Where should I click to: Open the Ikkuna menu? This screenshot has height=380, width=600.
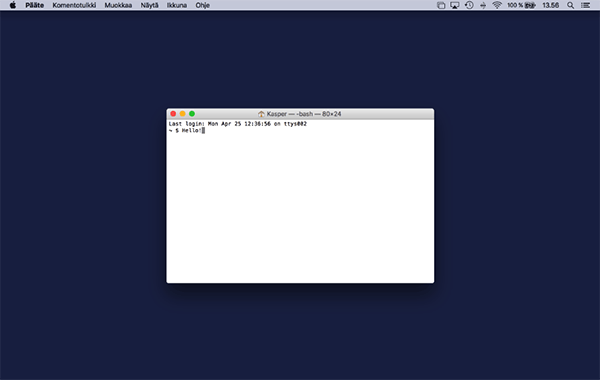[177, 5]
